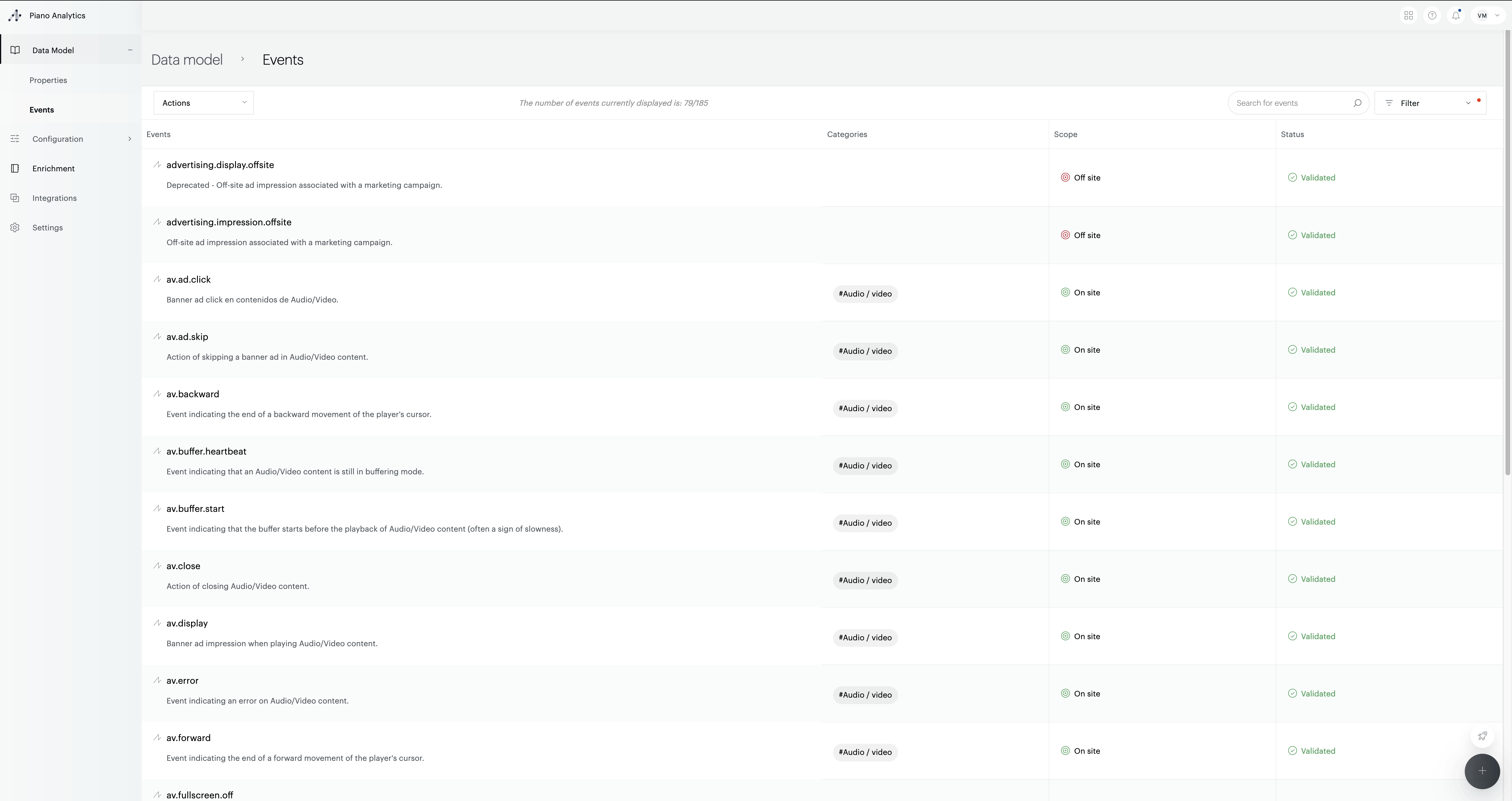Open help via the question mark icon
The height and width of the screenshot is (801, 1512).
coord(1432,15)
